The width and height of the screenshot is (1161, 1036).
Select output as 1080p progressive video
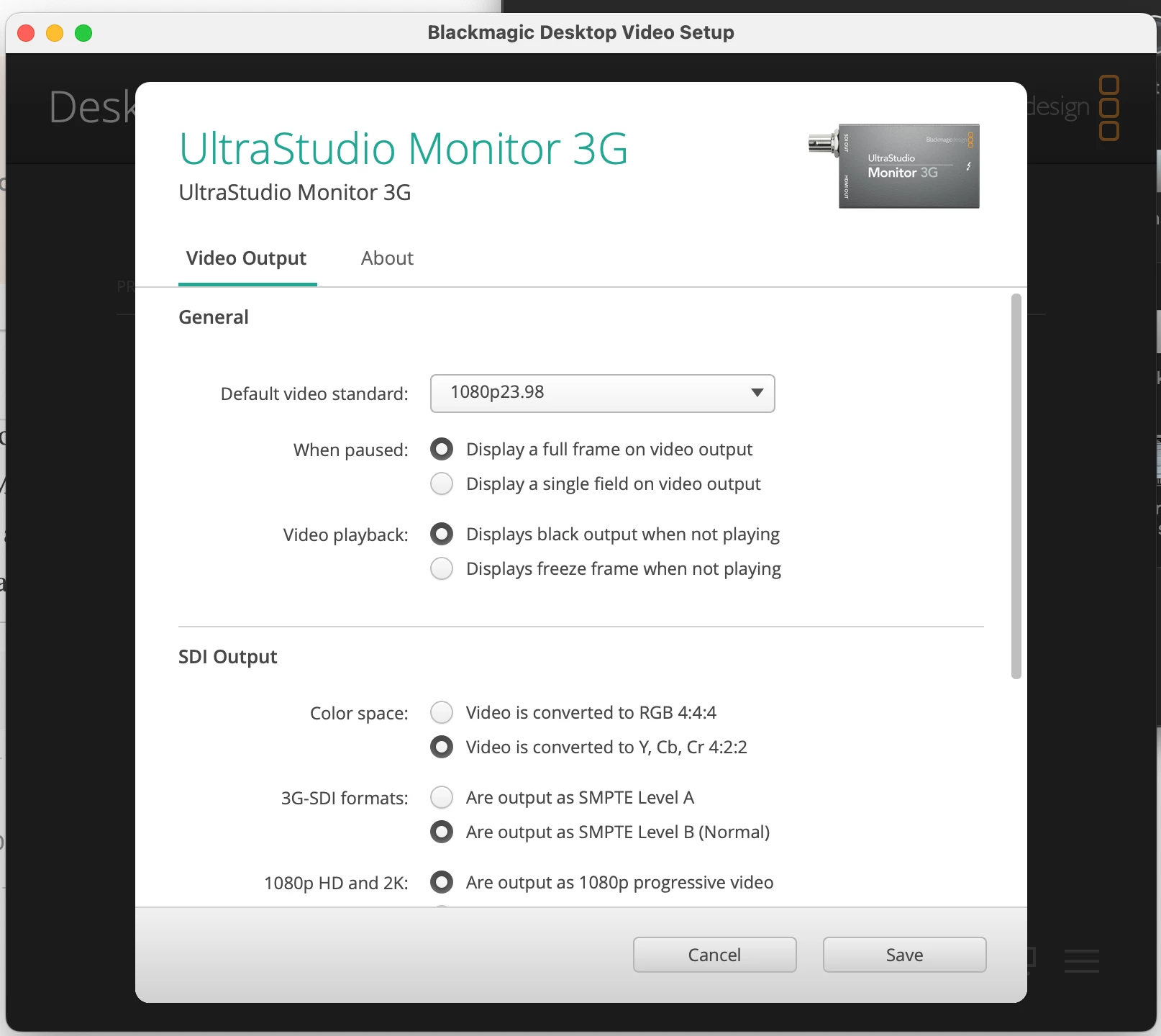click(x=442, y=883)
